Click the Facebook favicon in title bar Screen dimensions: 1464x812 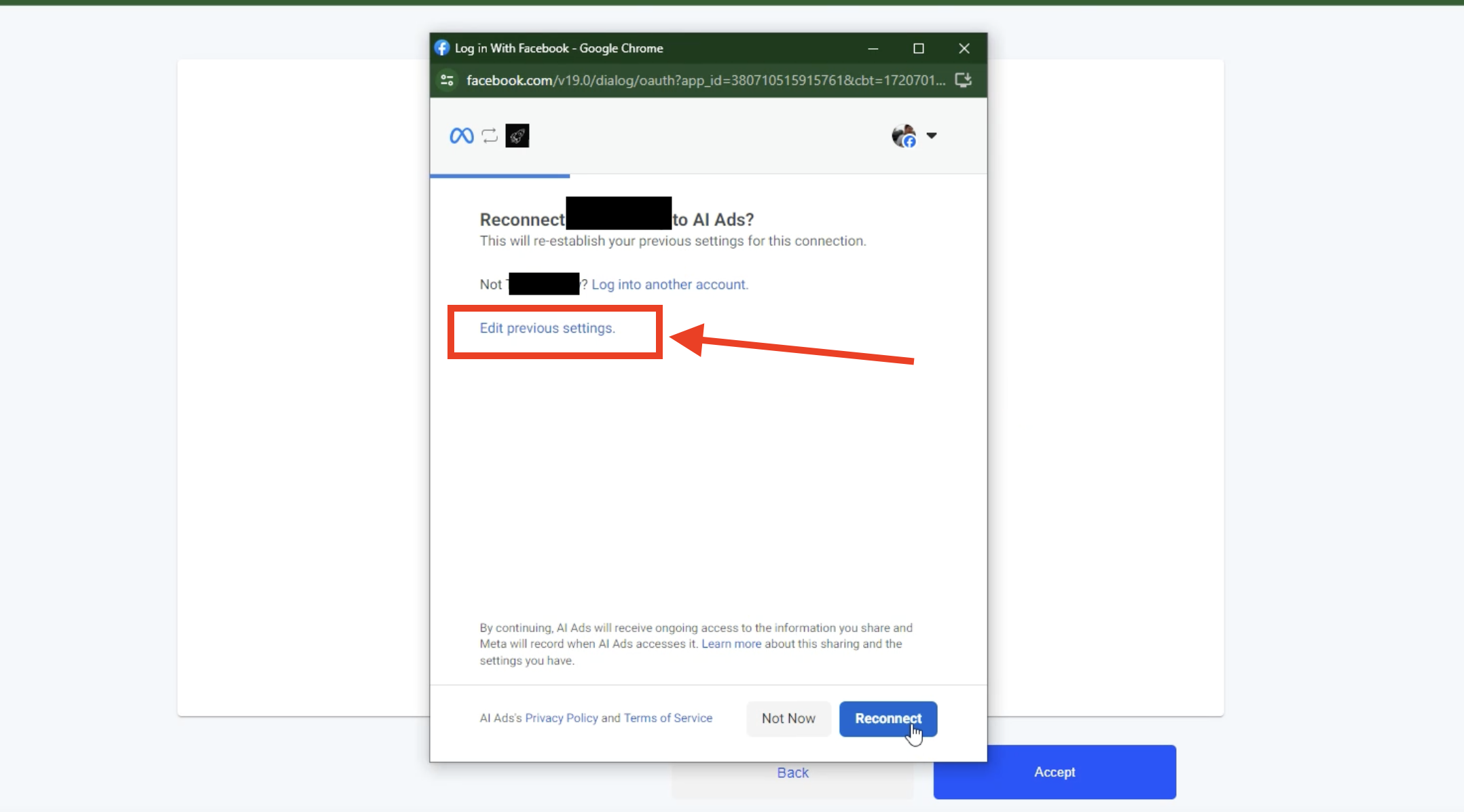pos(442,48)
